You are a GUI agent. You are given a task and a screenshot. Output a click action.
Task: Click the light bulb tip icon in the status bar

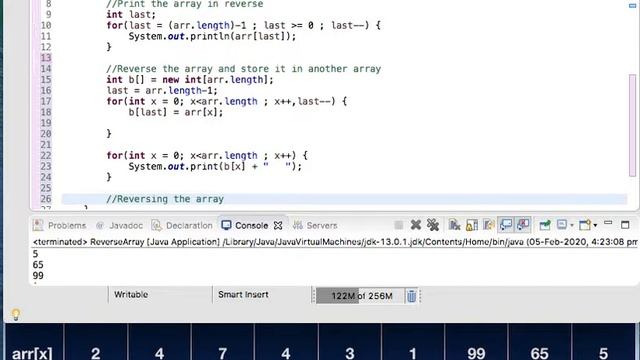16,314
